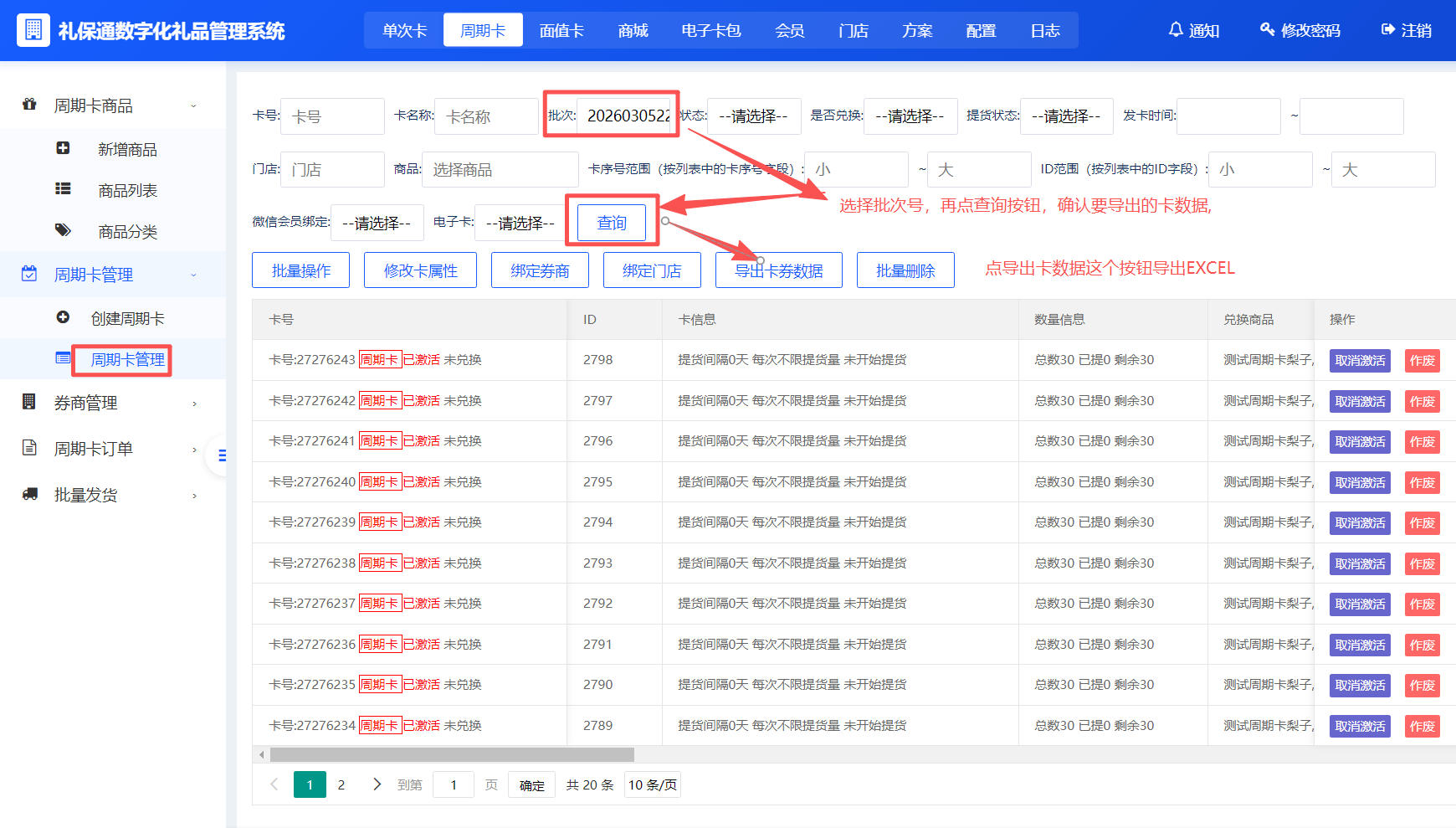The height and width of the screenshot is (828, 1456).
Task: Go to page 2 in pagination
Action: (x=341, y=784)
